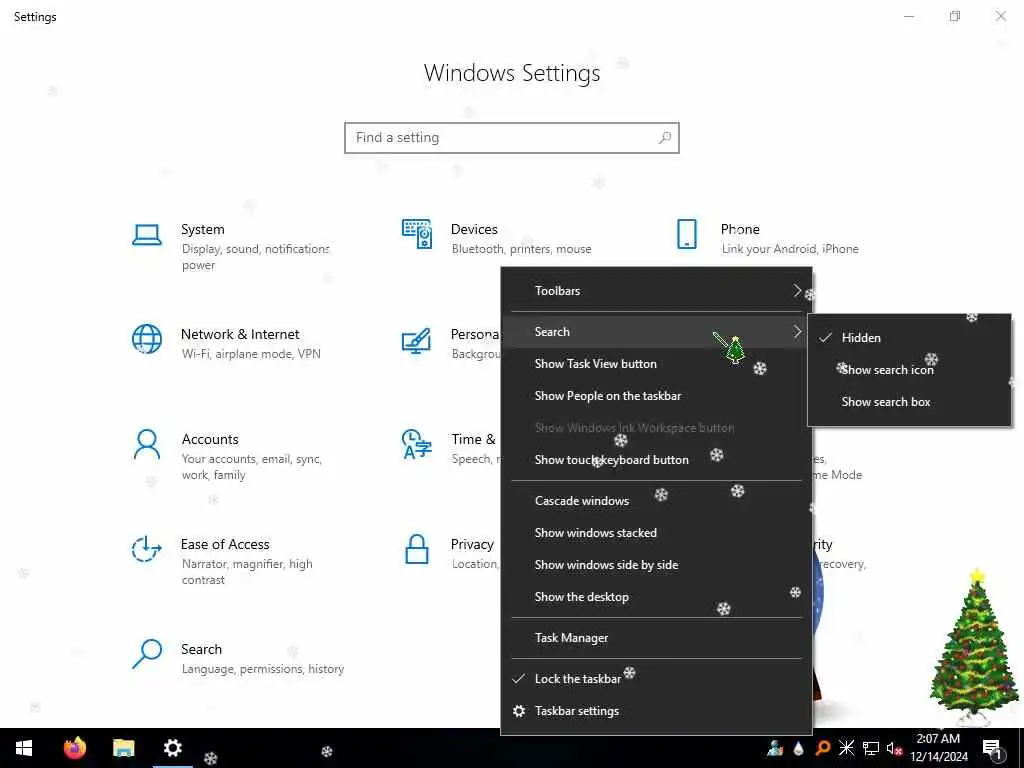Open the clock showing 2:07 AM
The height and width of the screenshot is (768, 1024).
coord(939,748)
